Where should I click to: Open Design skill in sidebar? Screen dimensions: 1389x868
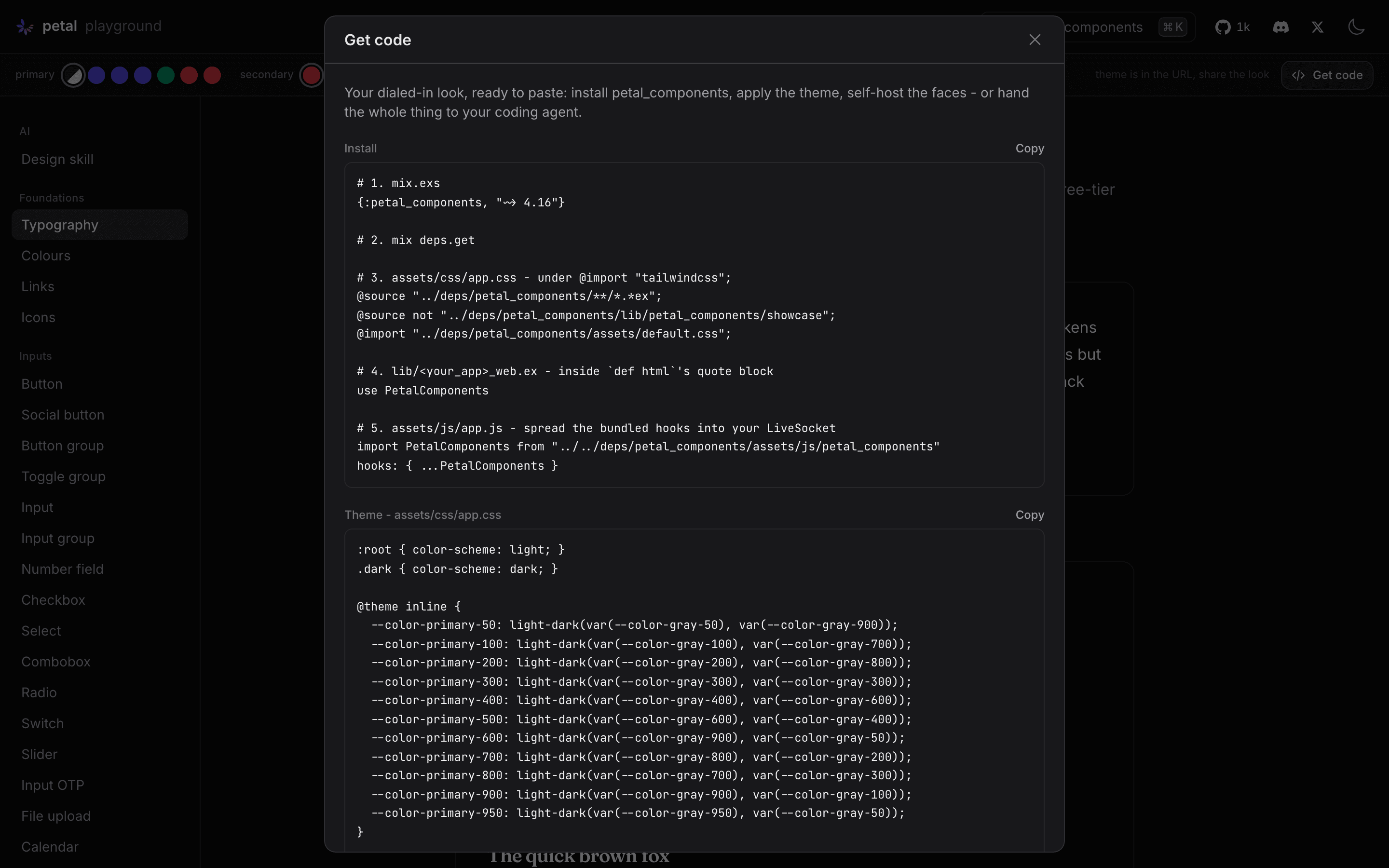(x=100, y=159)
